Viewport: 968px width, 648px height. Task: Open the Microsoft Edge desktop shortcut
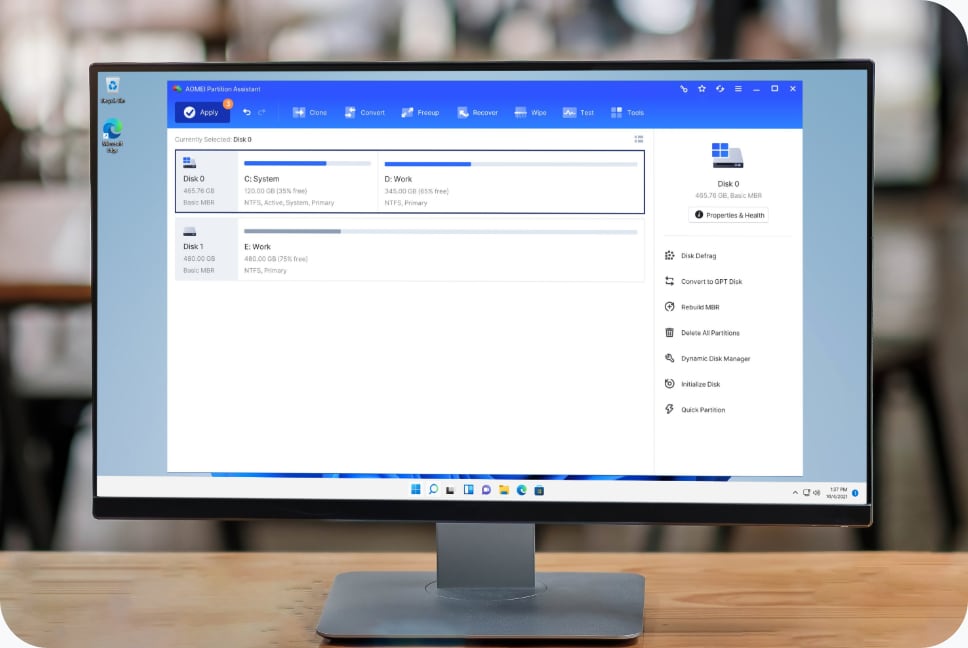[x=112, y=136]
